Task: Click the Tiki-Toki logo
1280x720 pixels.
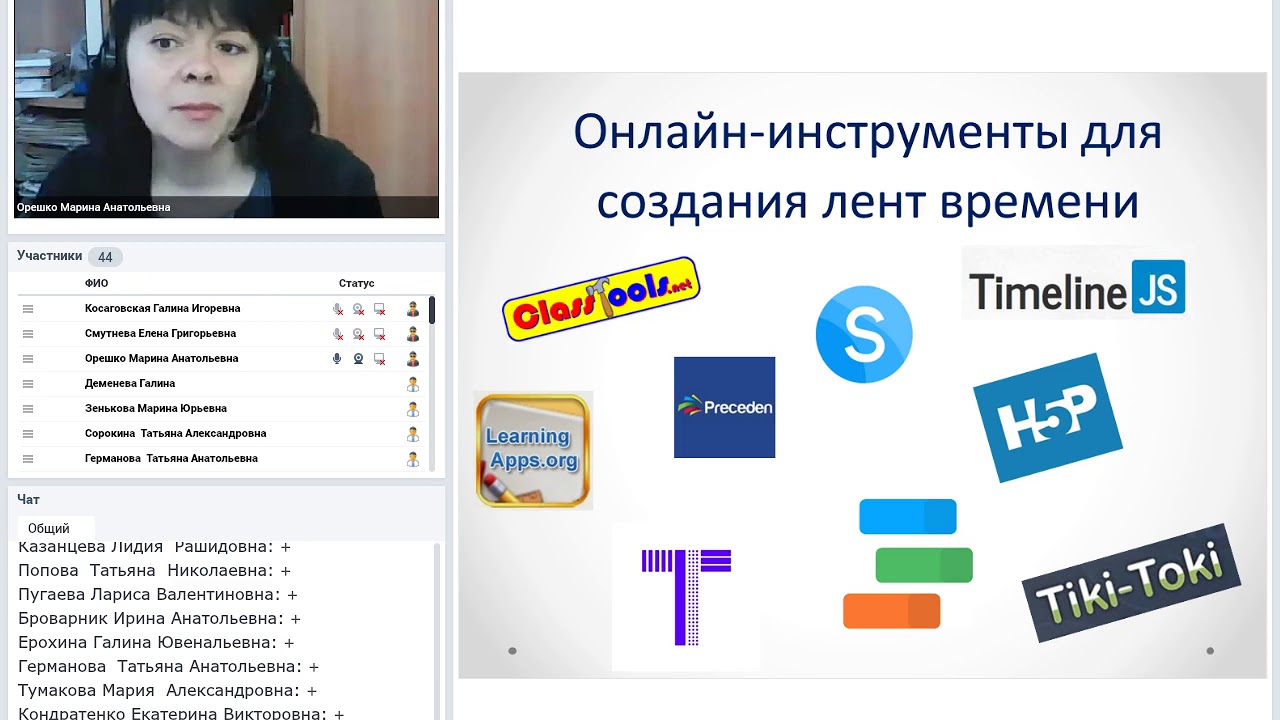Action: [1131, 582]
